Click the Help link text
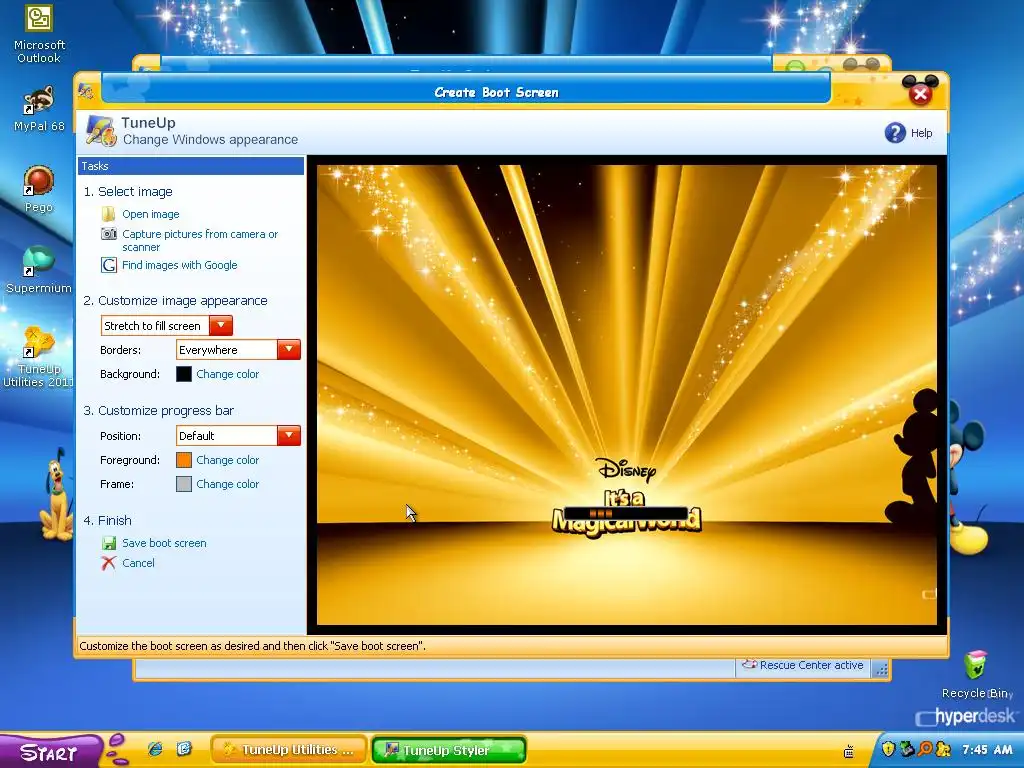Image resolution: width=1024 pixels, height=768 pixels. pyautogui.click(x=921, y=133)
